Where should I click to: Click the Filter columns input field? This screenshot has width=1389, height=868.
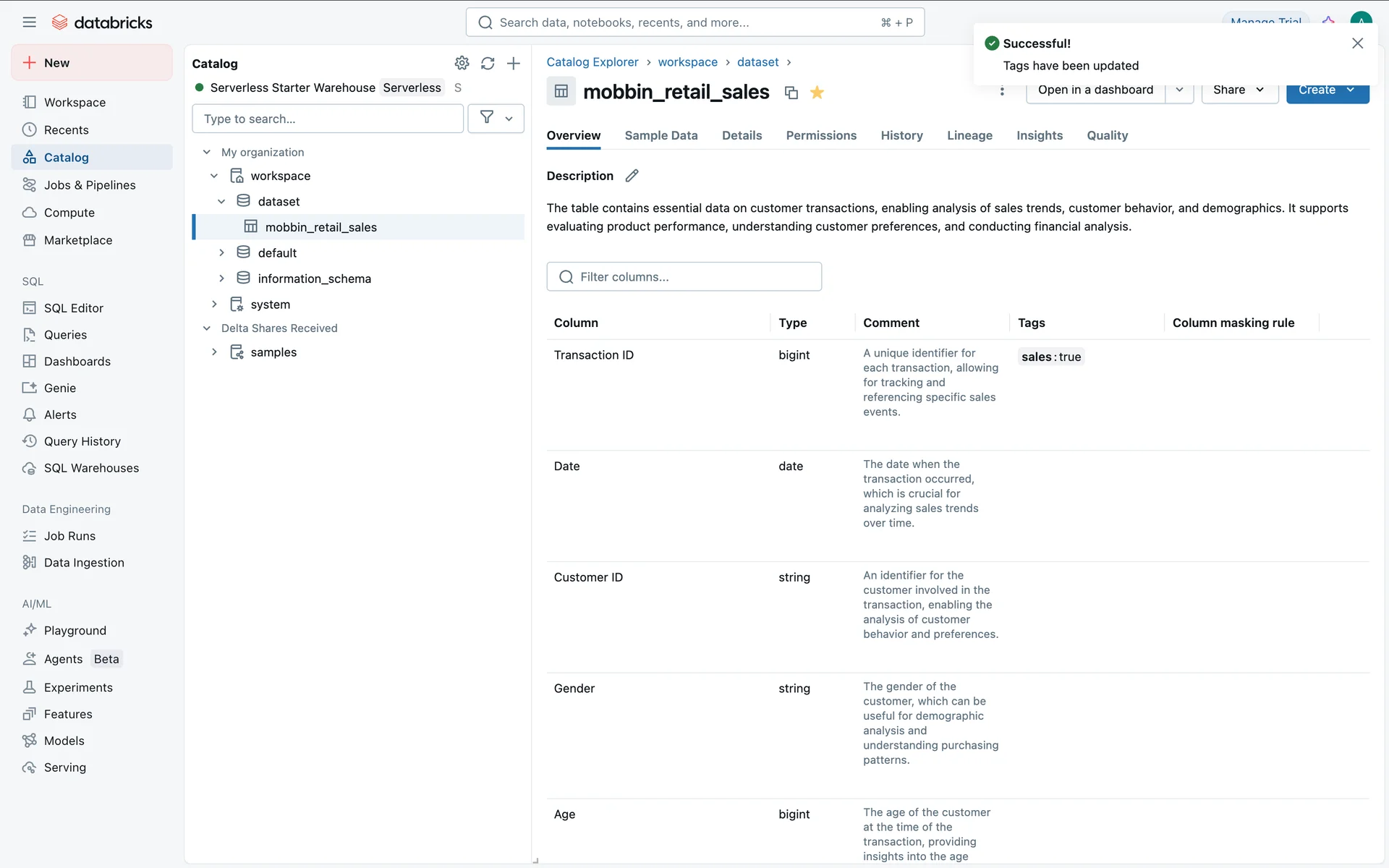pos(684,277)
